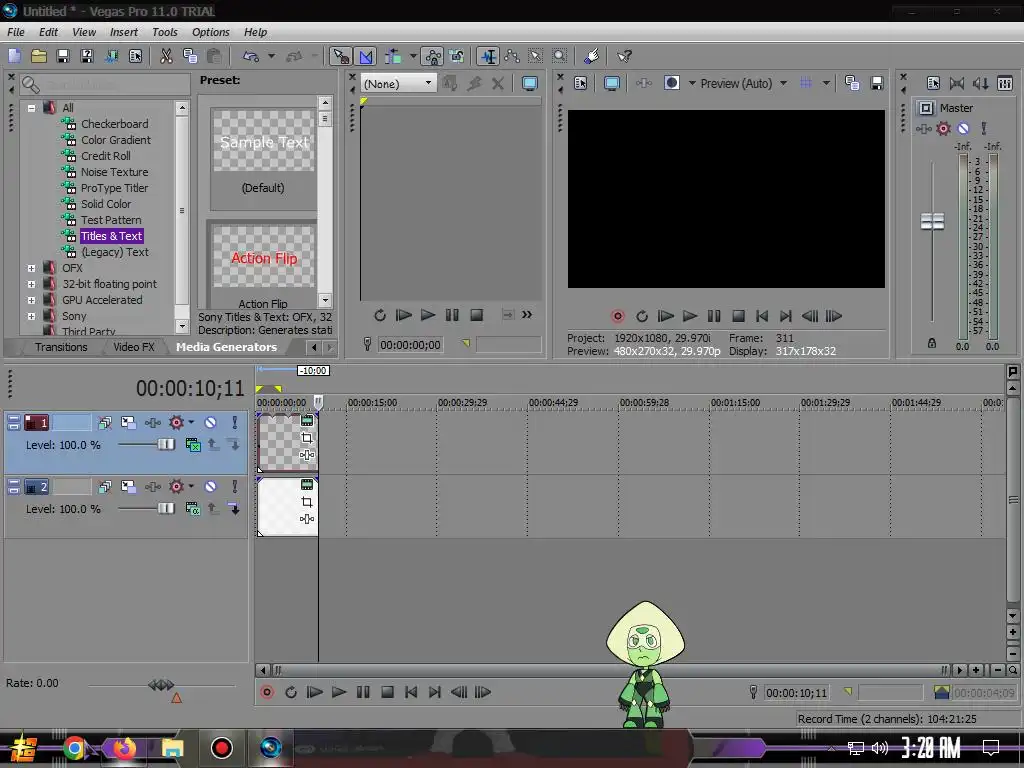1024x768 pixels.
Task: Expand the 32-bit floating point node
Action: 31,284
